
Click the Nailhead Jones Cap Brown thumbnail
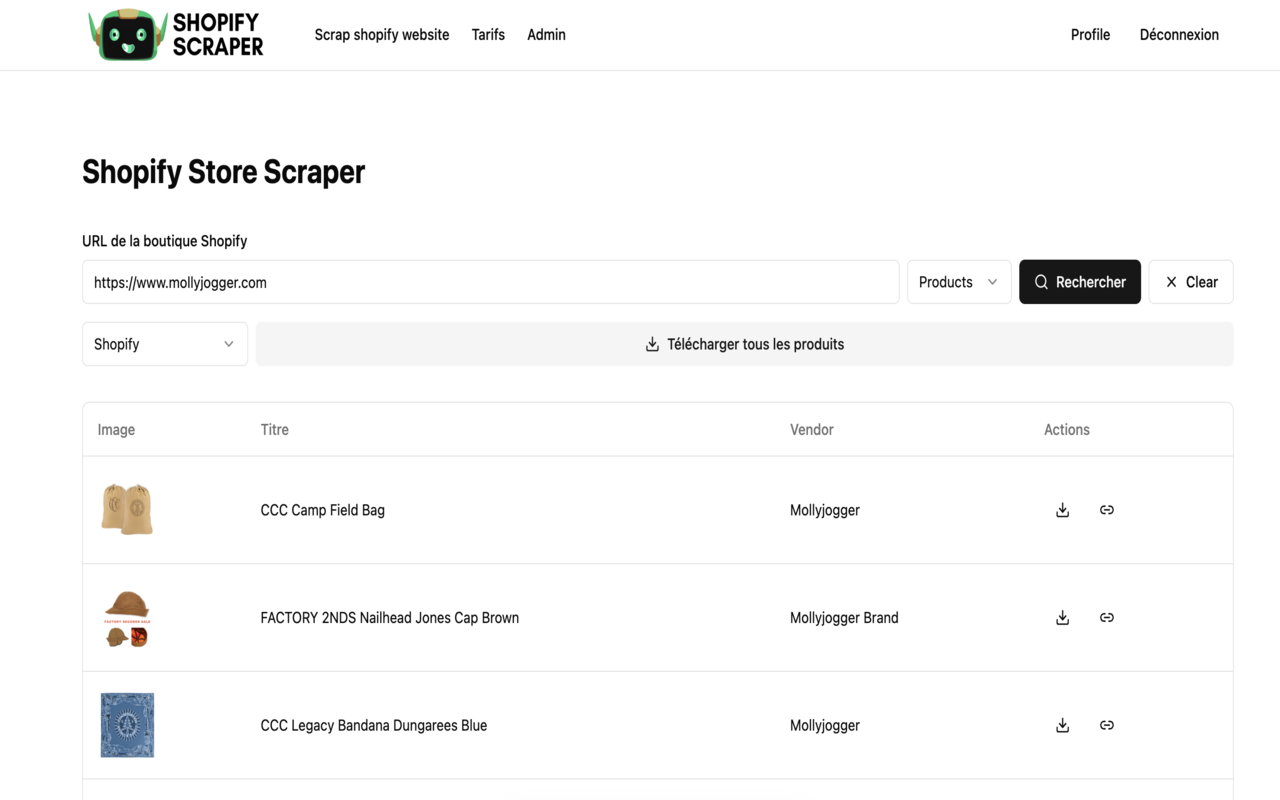(x=127, y=618)
